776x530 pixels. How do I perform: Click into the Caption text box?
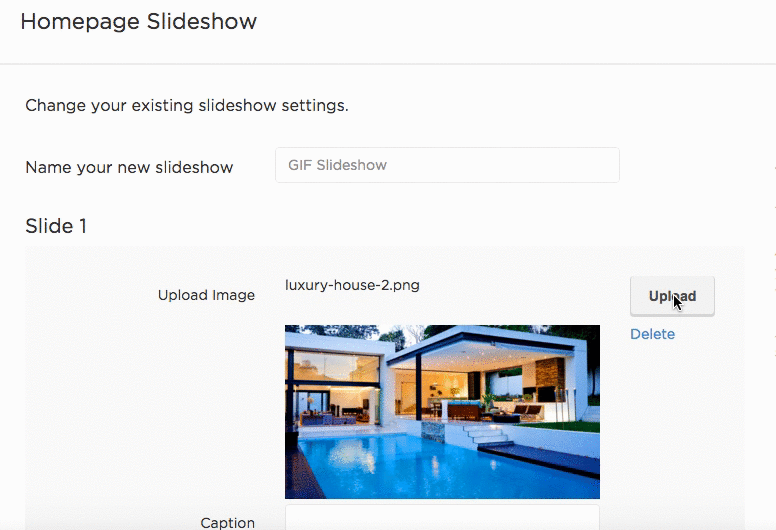(442, 518)
